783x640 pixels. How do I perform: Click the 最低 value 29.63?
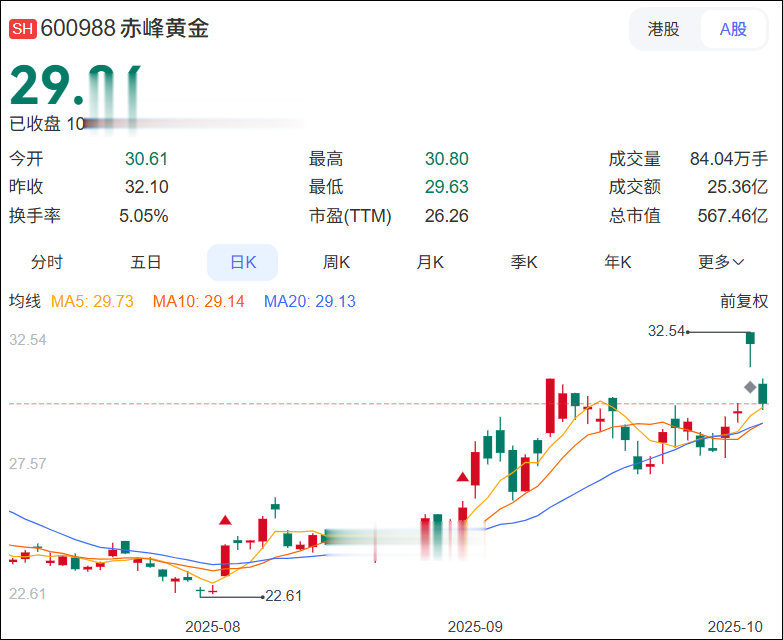[446, 187]
